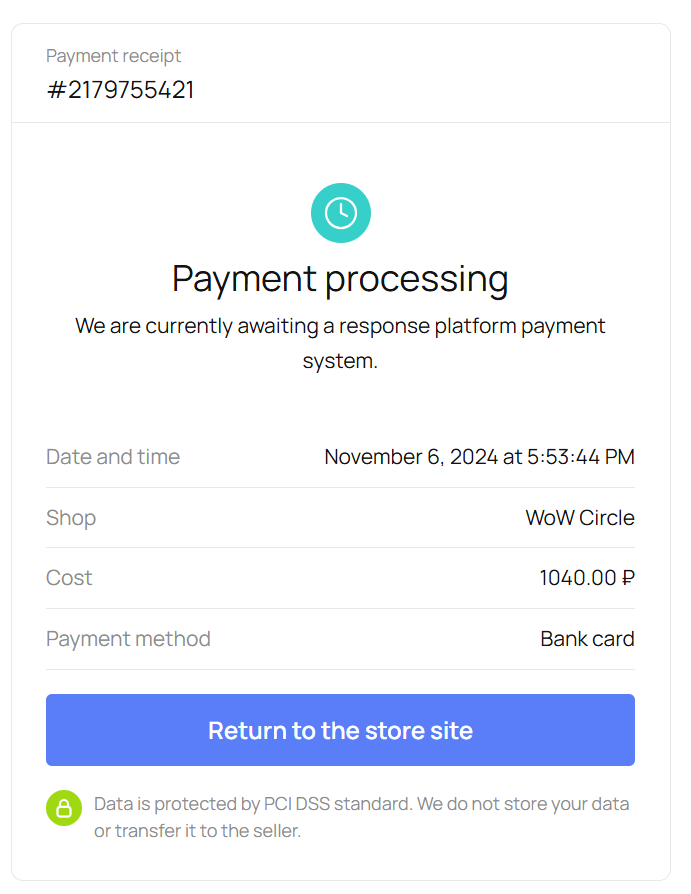Screen dimensions: 691x894
Task: Click the Payment receipt label
Action: pyautogui.click(x=113, y=56)
